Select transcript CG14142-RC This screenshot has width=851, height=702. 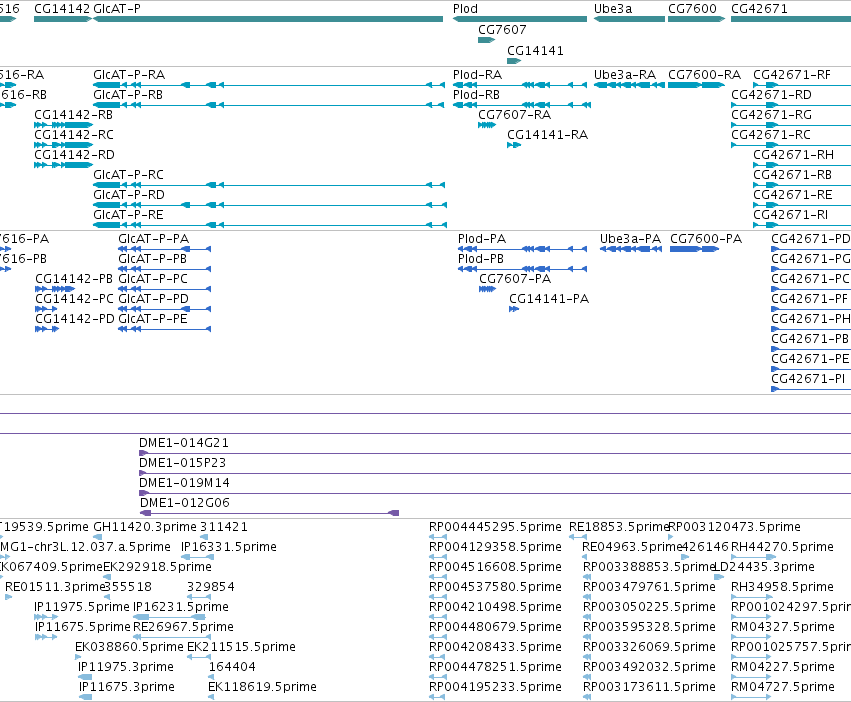click(63, 145)
